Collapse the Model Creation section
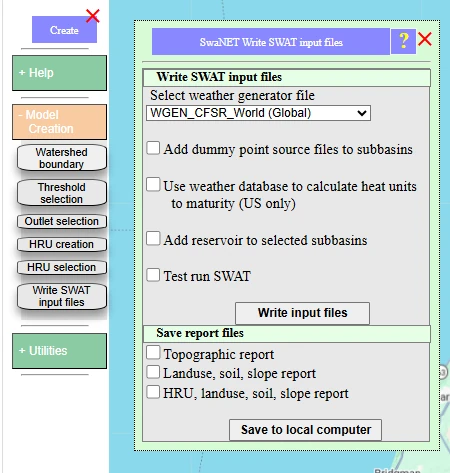Screen dimensions: 450x473 59,122
